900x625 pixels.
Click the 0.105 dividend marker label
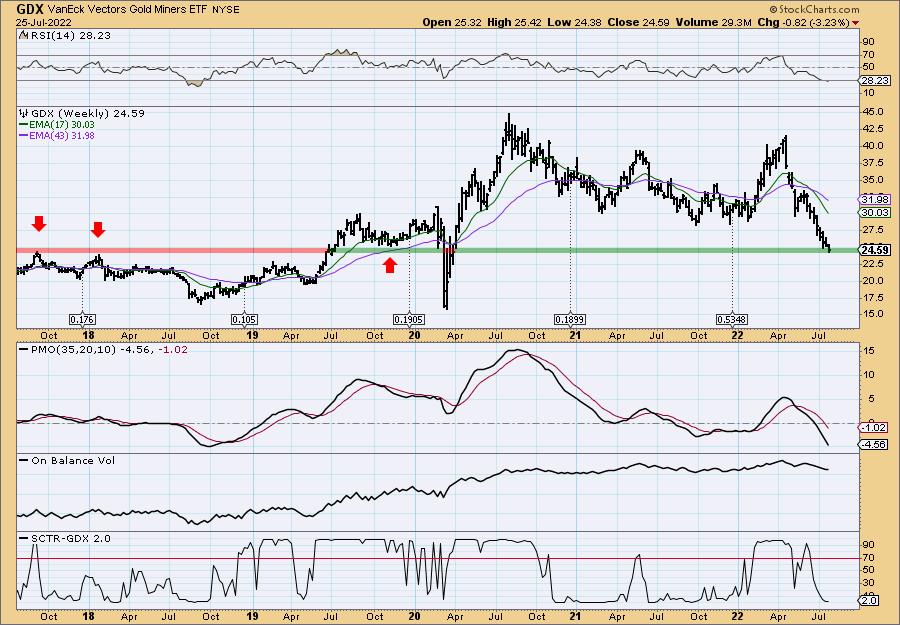tap(244, 319)
